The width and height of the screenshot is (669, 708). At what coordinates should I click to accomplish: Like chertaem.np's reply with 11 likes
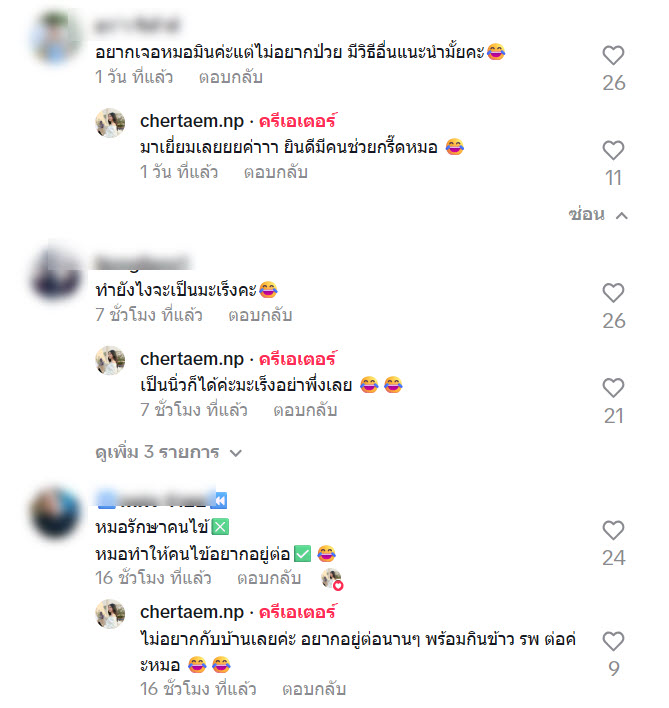[613, 150]
